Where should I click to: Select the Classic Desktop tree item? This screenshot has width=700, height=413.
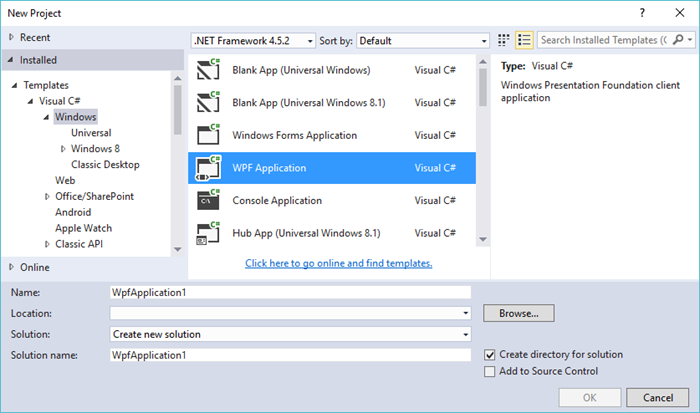pyautogui.click(x=105, y=164)
